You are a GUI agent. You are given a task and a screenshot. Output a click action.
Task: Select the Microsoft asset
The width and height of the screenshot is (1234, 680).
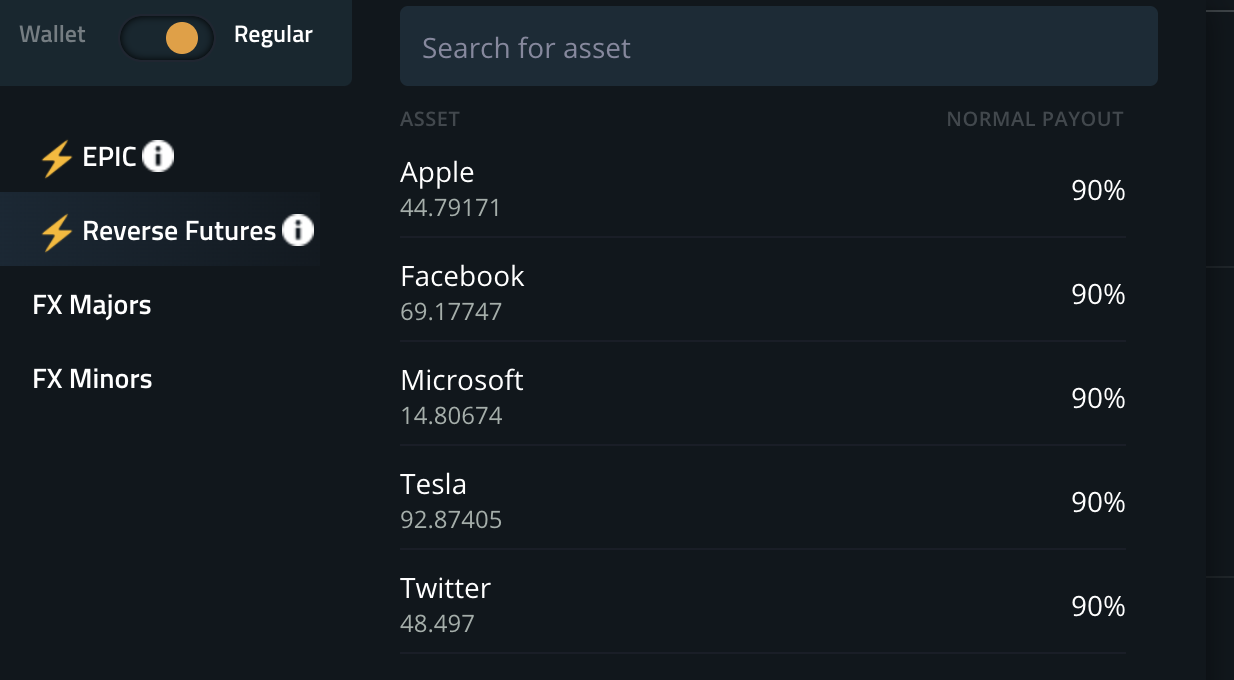763,398
